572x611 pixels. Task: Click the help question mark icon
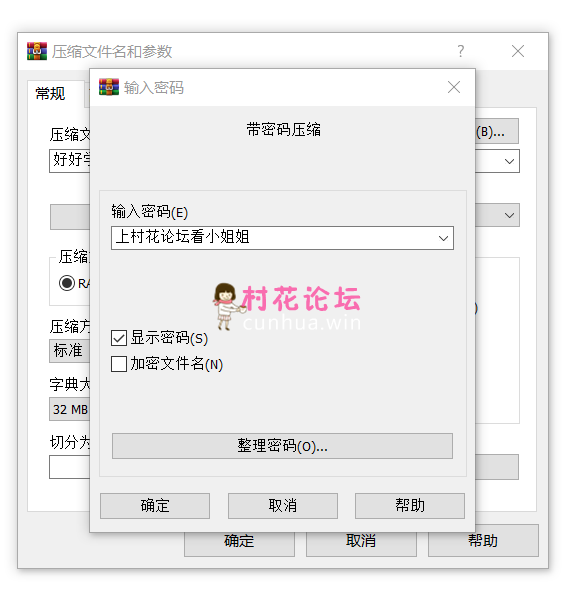(461, 51)
